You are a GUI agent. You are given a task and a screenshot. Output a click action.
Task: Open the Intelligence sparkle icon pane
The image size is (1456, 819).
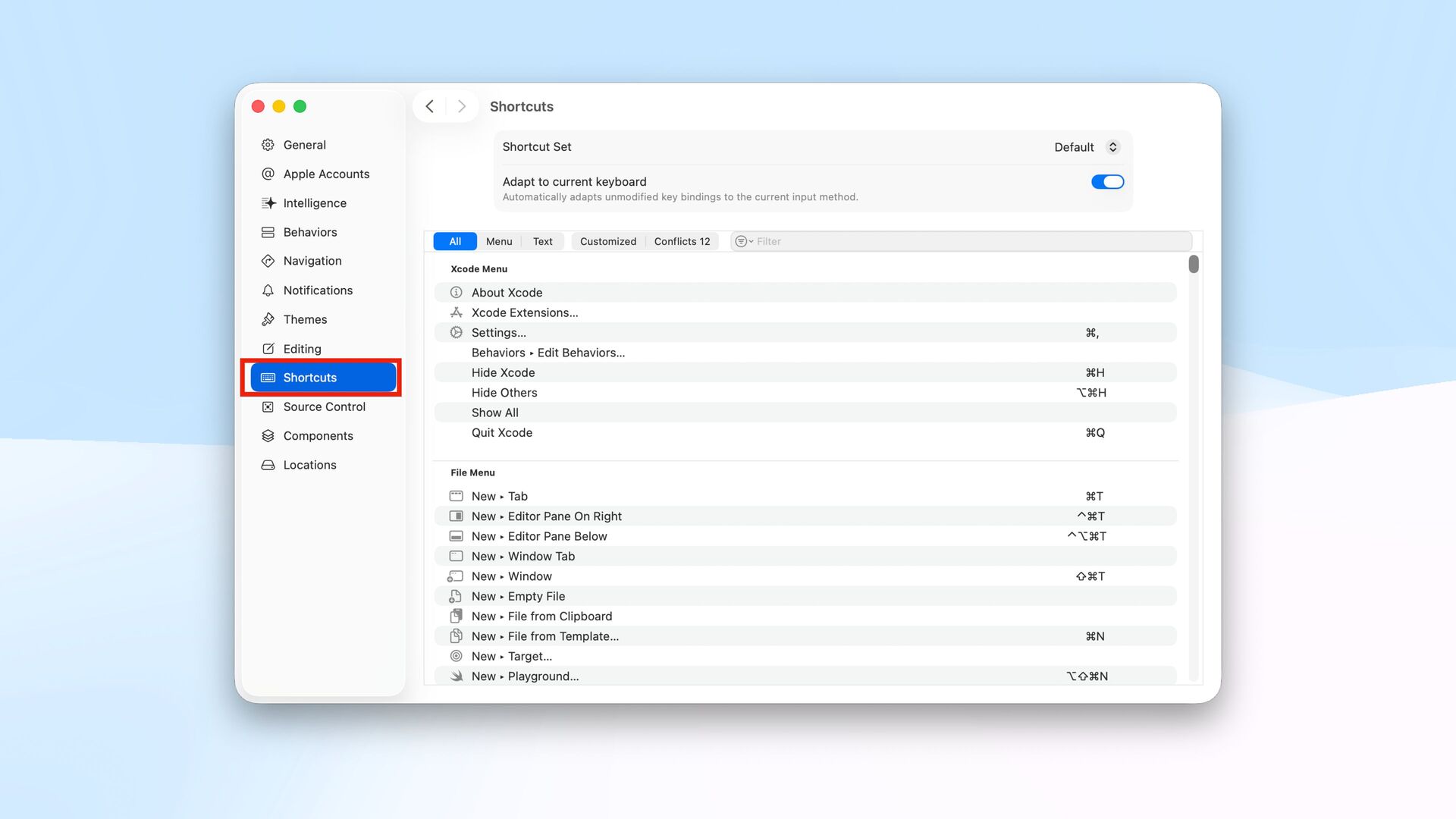(x=268, y=203)
